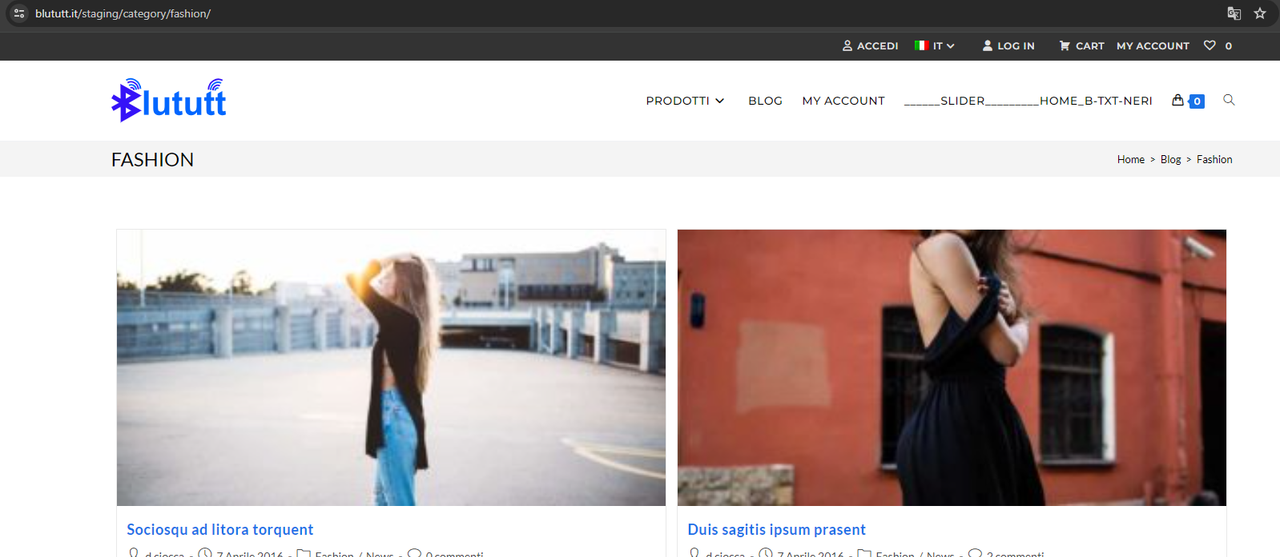
Task: Click the LOG IN link
Action: pyautogui.click(x=1008, y=46)
